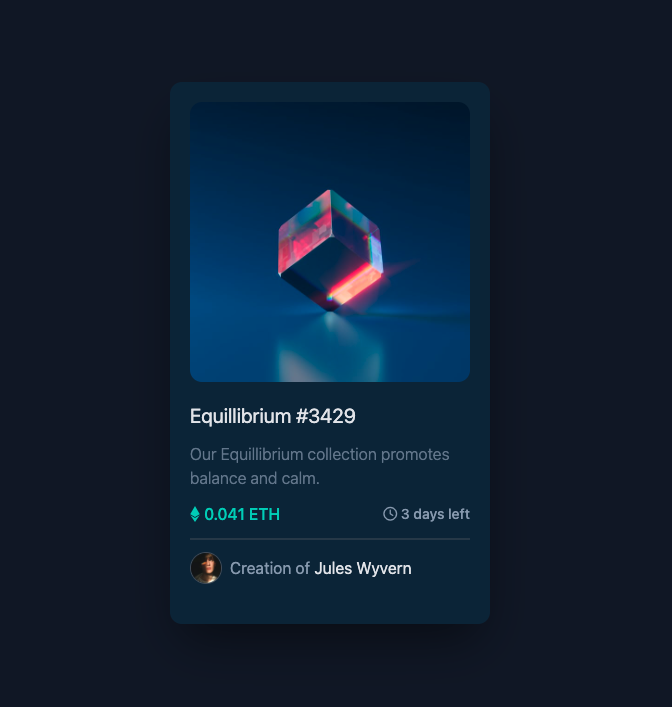
Task: Click the cube's reflection in the artwork
Action: coord(331,347)
